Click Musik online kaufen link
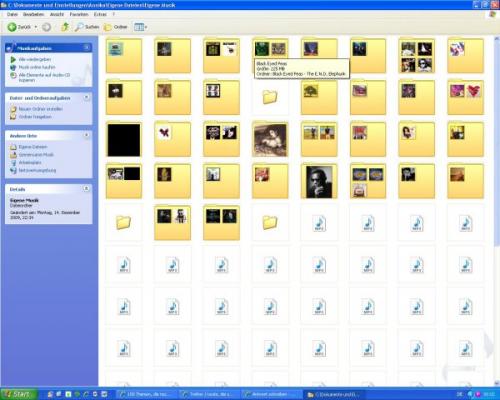Screen dimensions: 500x400 pyautogui.click(x=37, y=67)
